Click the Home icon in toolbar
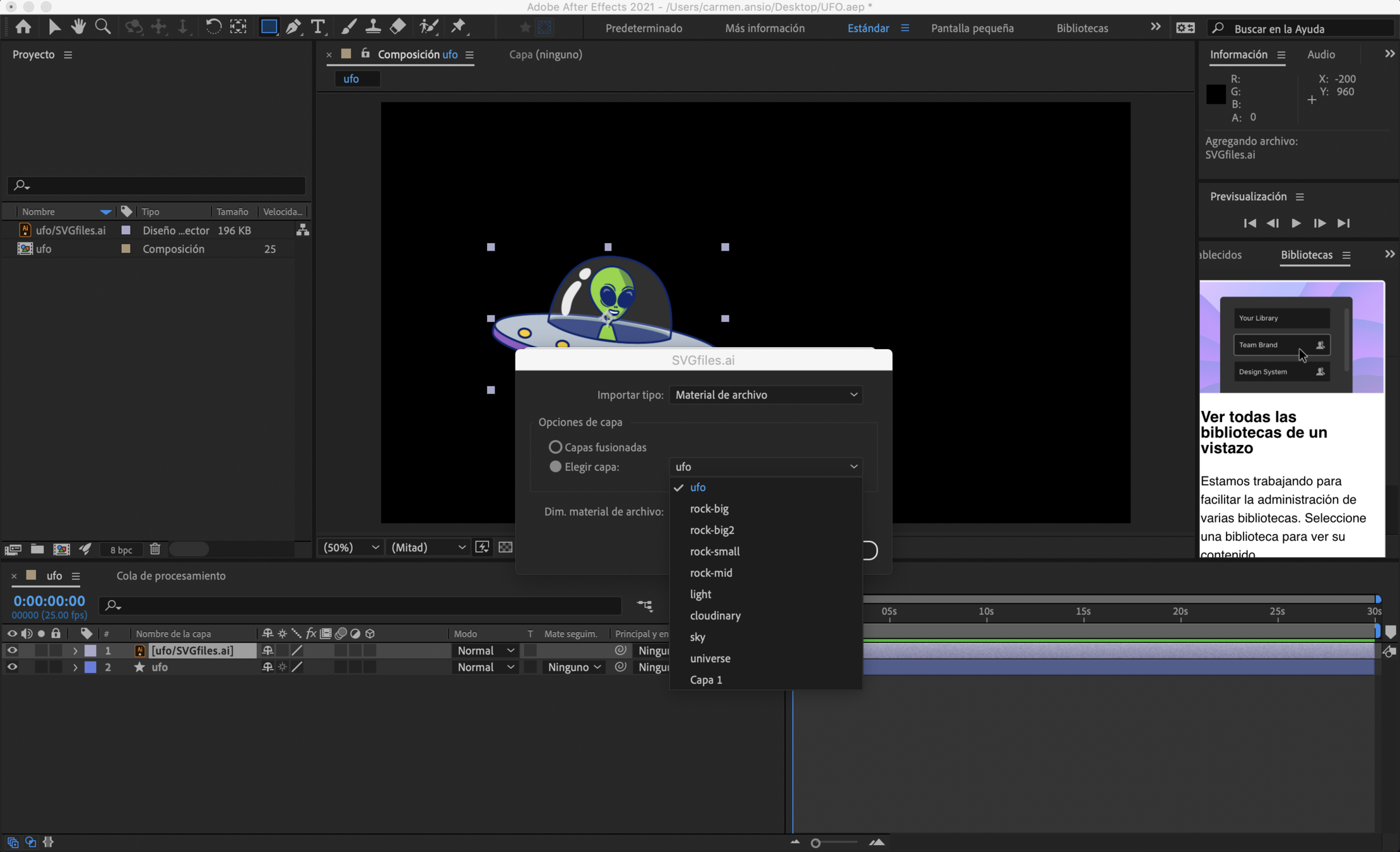 tap(23, 27)
